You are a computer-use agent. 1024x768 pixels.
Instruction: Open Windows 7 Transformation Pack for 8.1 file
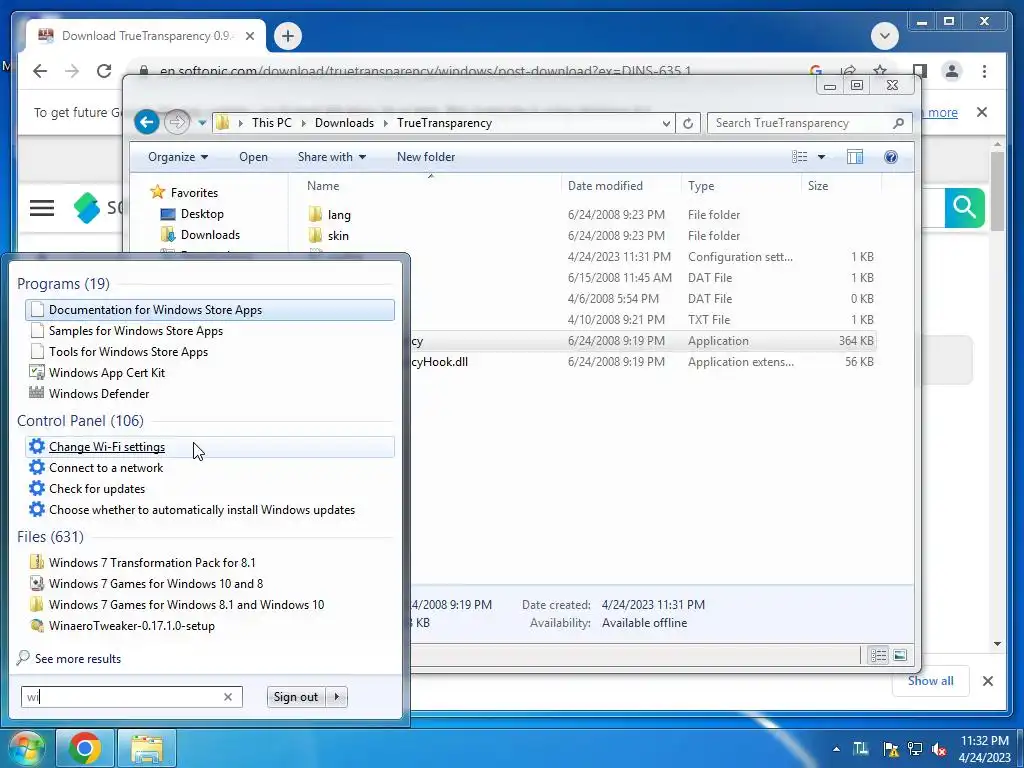(x=210, y=562)
